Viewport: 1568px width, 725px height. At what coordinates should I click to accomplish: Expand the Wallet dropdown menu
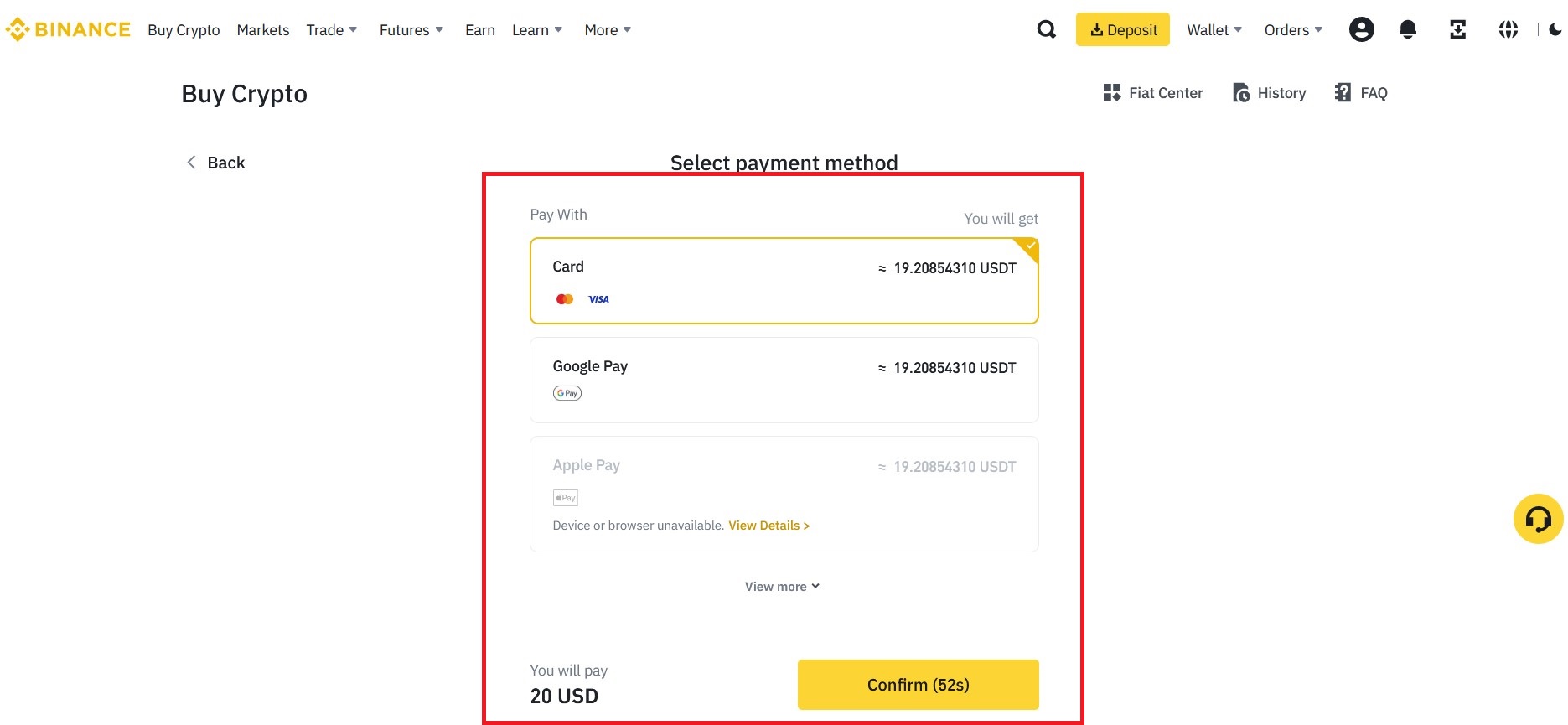click(x=1214, y=30)
